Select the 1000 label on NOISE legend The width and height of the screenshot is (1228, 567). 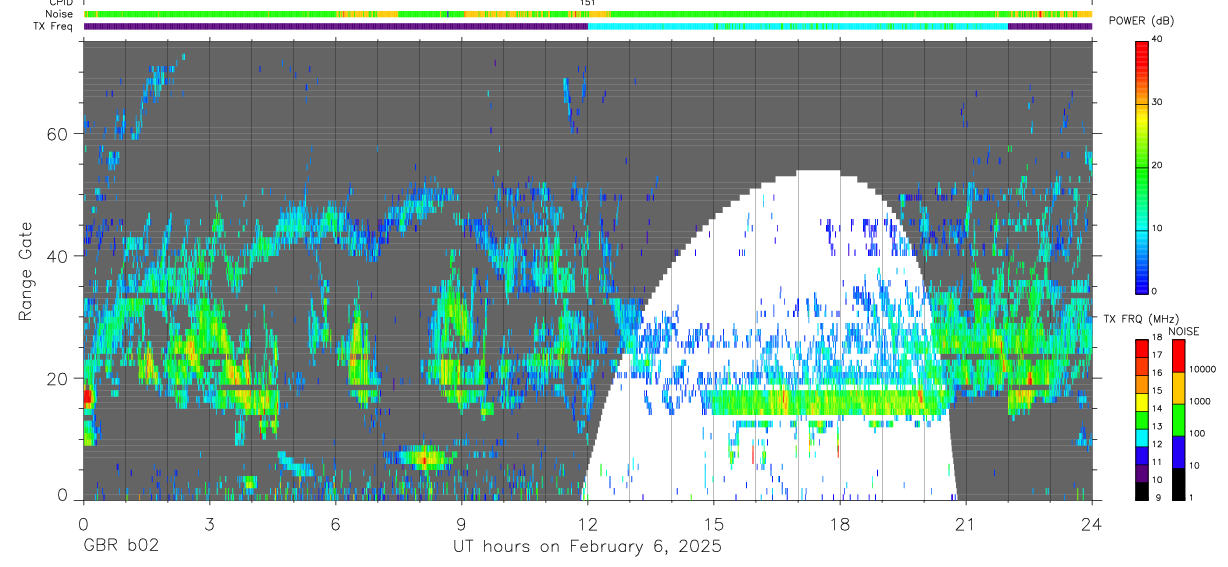(1199, 401)
